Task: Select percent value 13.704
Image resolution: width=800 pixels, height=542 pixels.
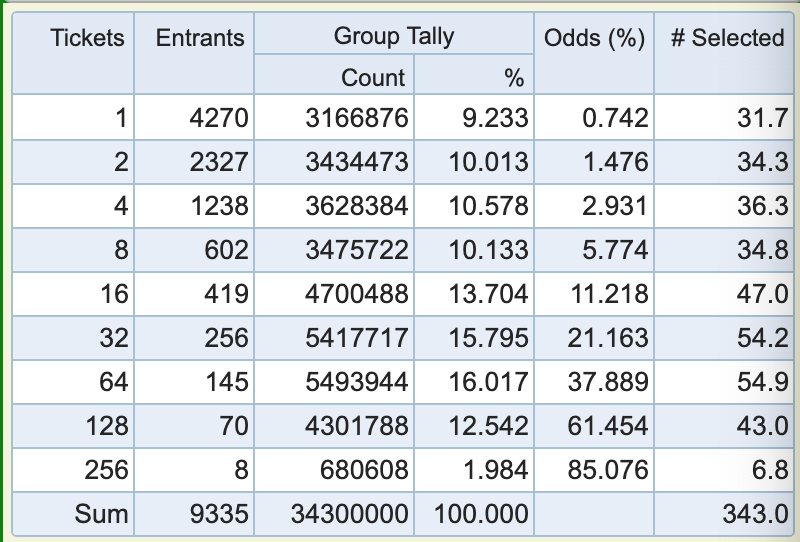Action: [x=488, y=294]
